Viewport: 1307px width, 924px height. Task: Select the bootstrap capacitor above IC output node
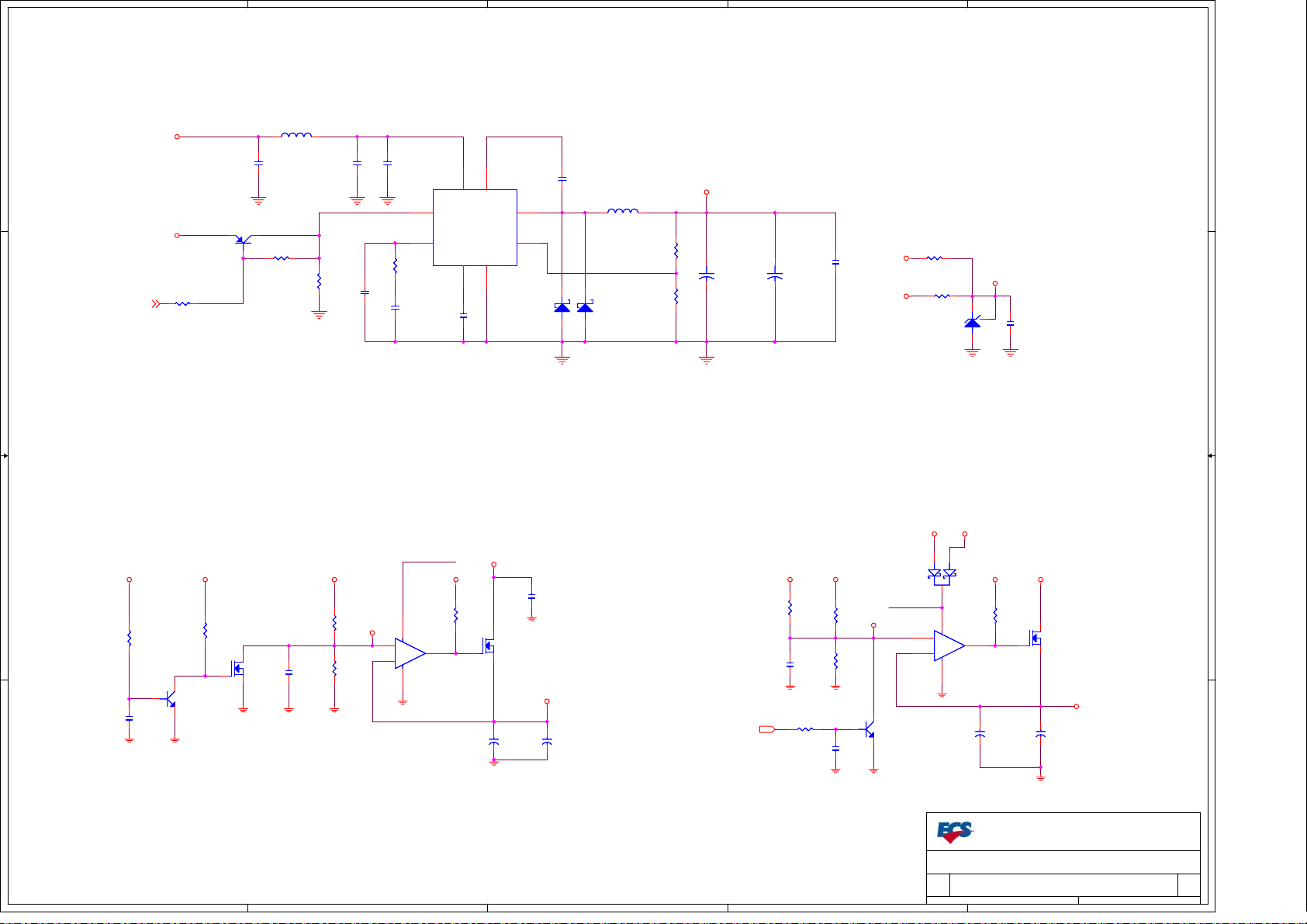click(562, 178)
